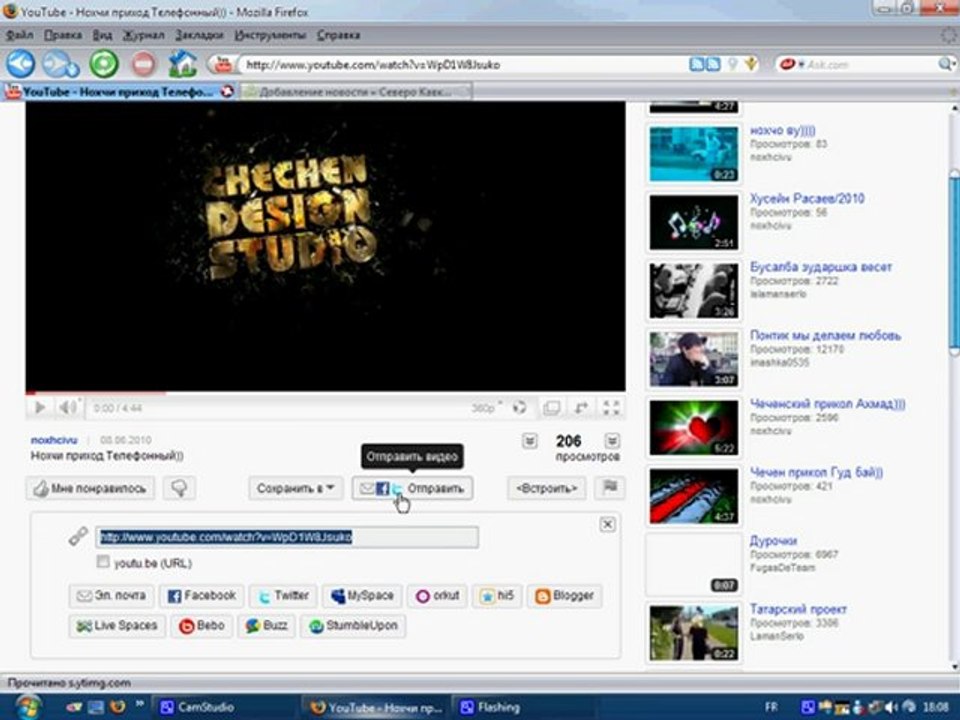The height and width of the screenshot is (720, 960).
Task: Open the Бусалба зударшка весет video thumbnail
Action: 694,290
